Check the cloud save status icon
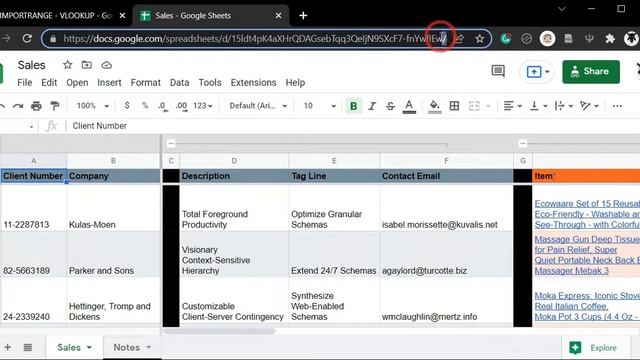The image size is (640, 360). [x=107, y=65]
